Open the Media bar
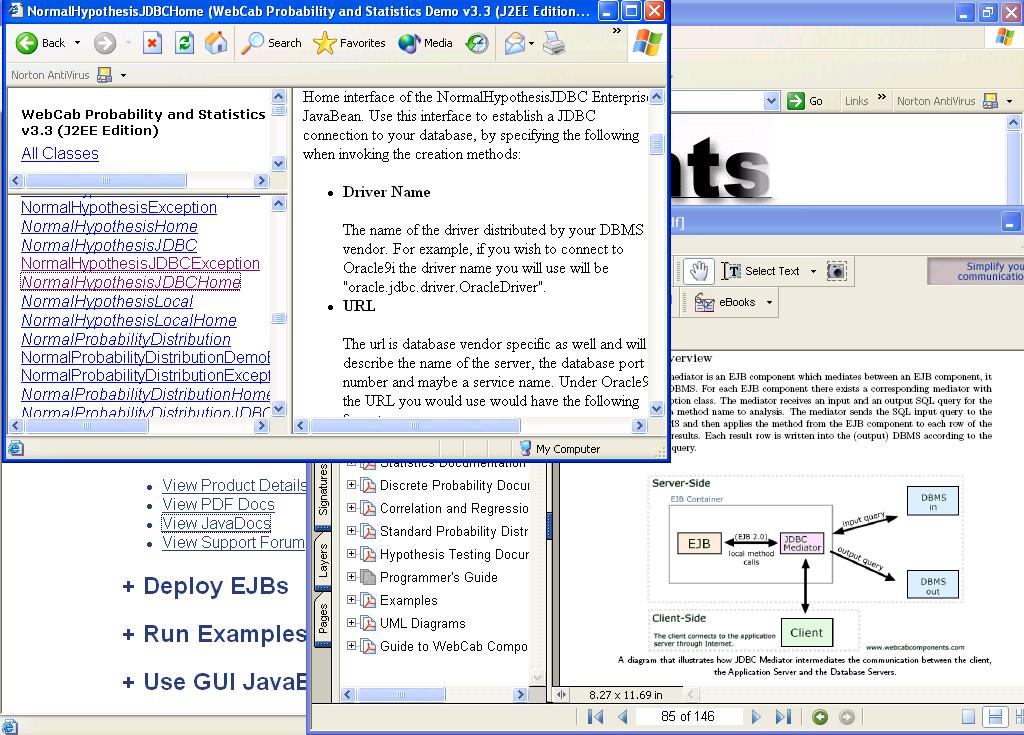The width and height of the screenshot is (1024, 735). tap(425, 43)
